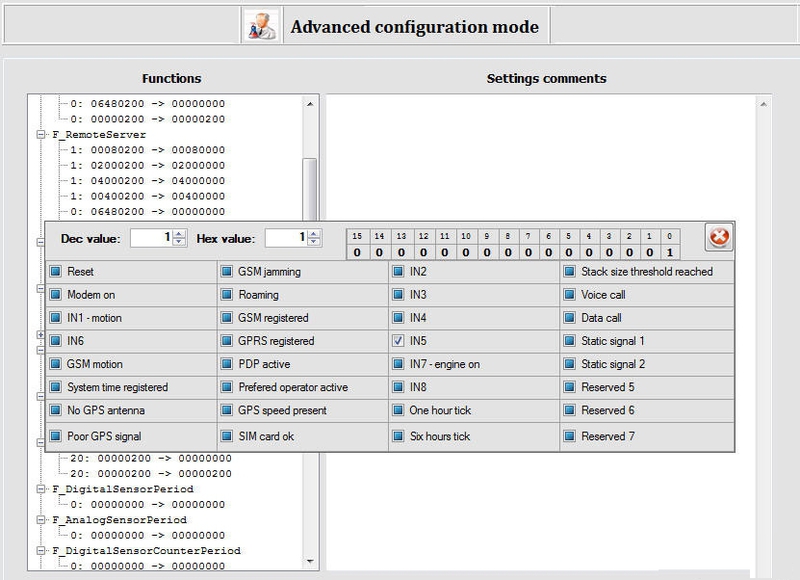Close the bit flags popup panel
Viewport: 800px width, 580px height.
(x=719, y=237)
